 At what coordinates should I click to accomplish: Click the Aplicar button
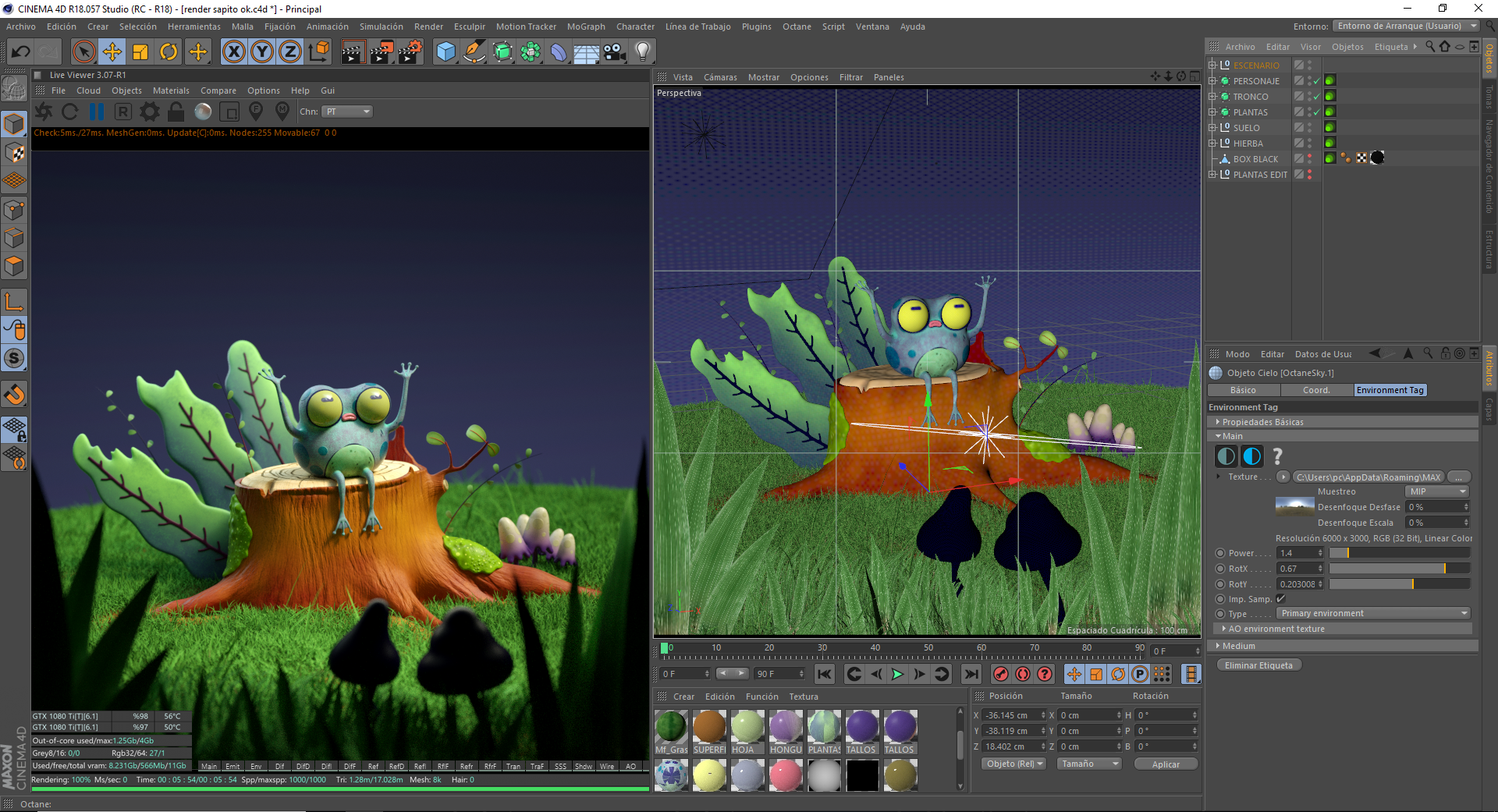coord(1166,764)
